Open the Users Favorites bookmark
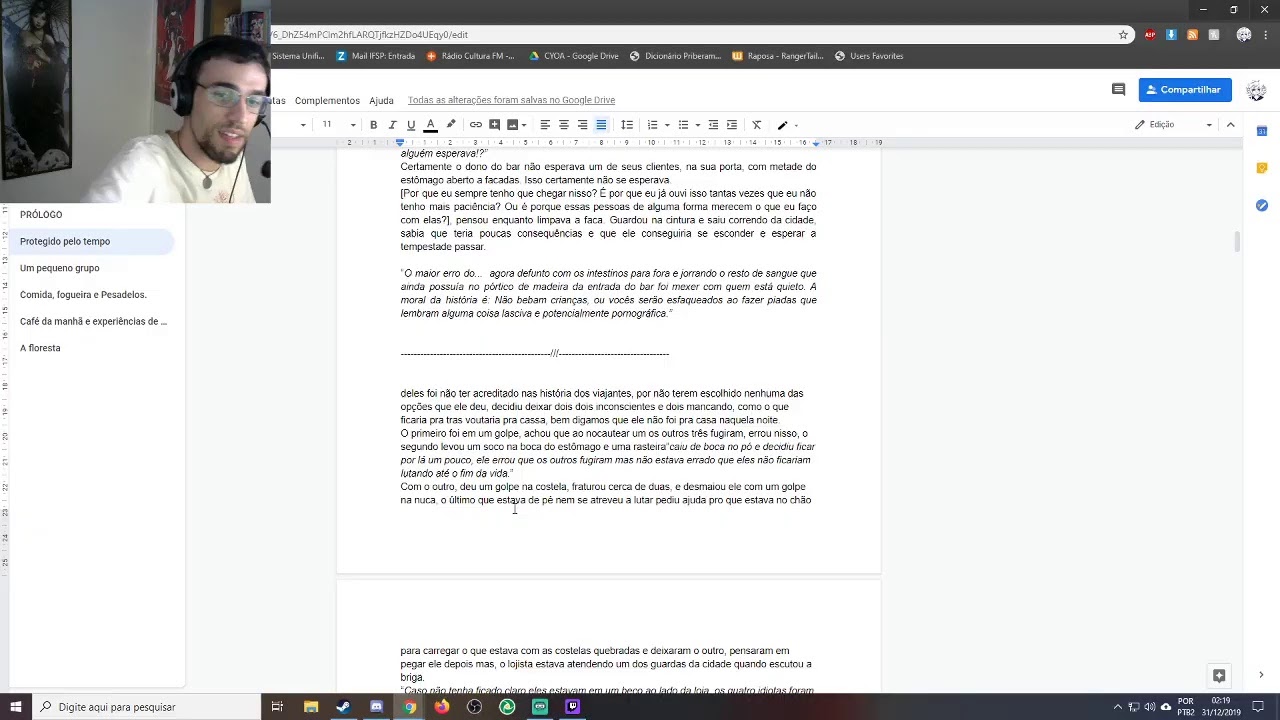This screenshot has height=720, width=1280. click(869, 56)
